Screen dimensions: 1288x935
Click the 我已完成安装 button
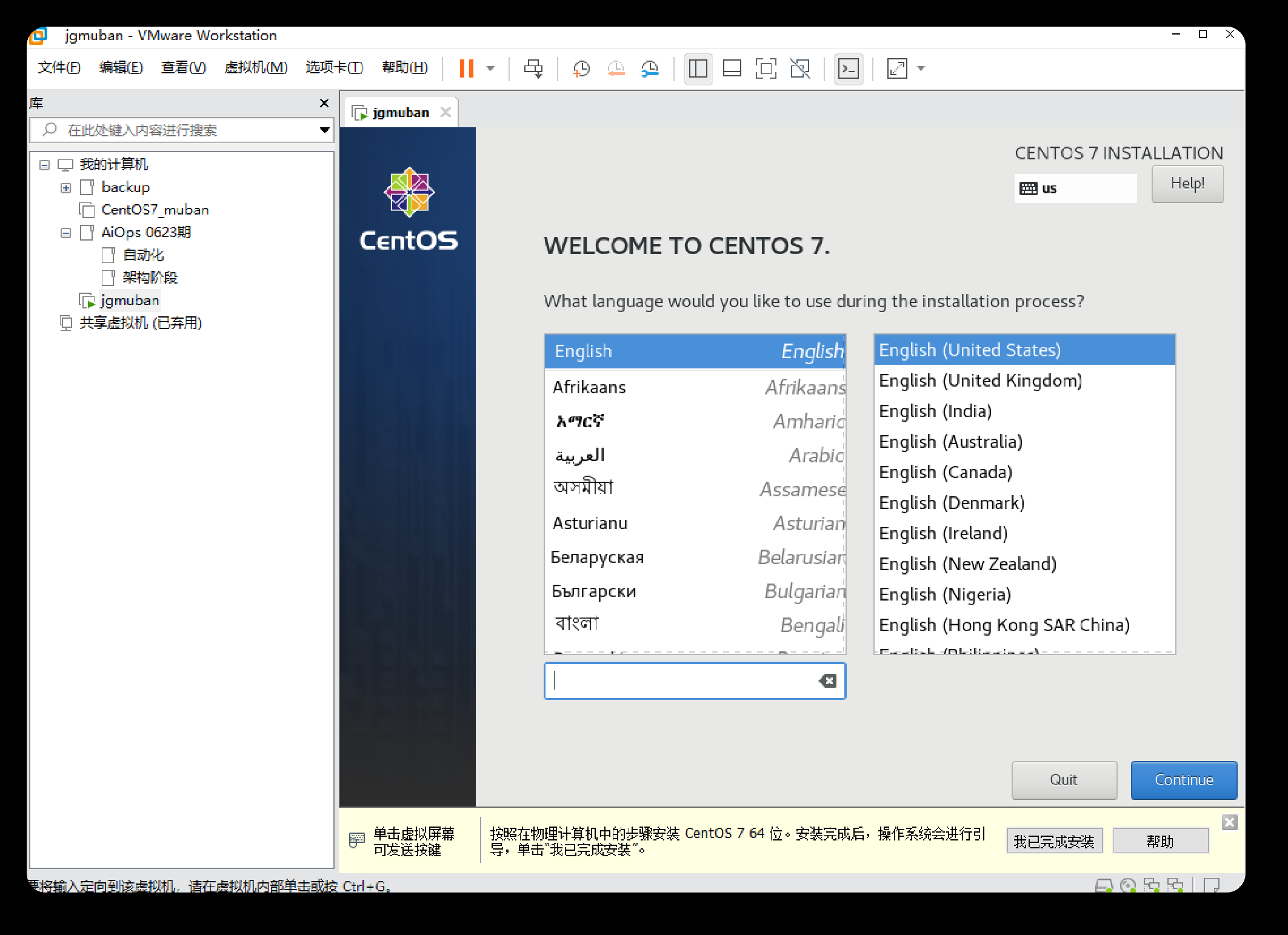click(x=1054, y=841)
